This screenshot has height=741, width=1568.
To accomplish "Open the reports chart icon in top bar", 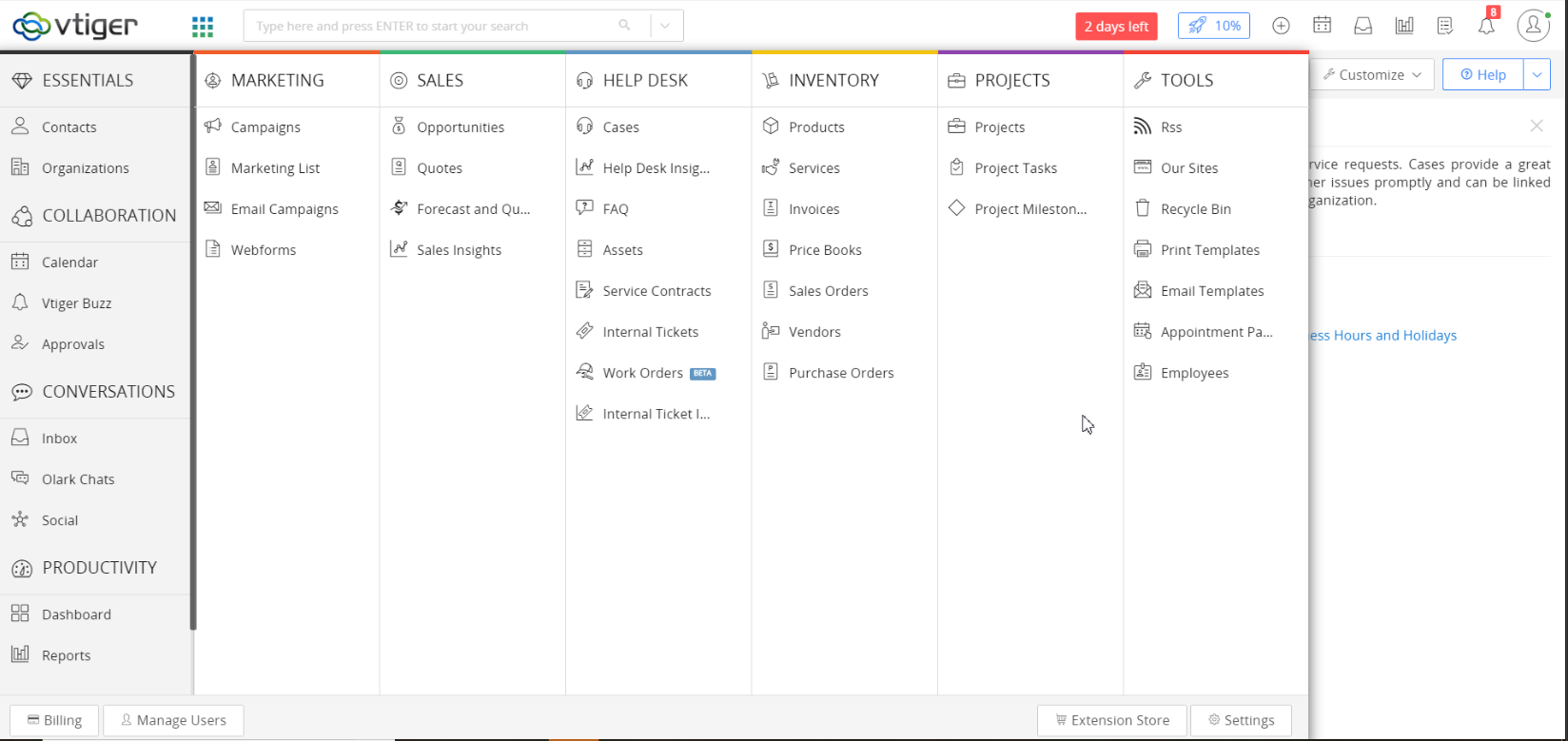I will click(x=1403, y=26).
